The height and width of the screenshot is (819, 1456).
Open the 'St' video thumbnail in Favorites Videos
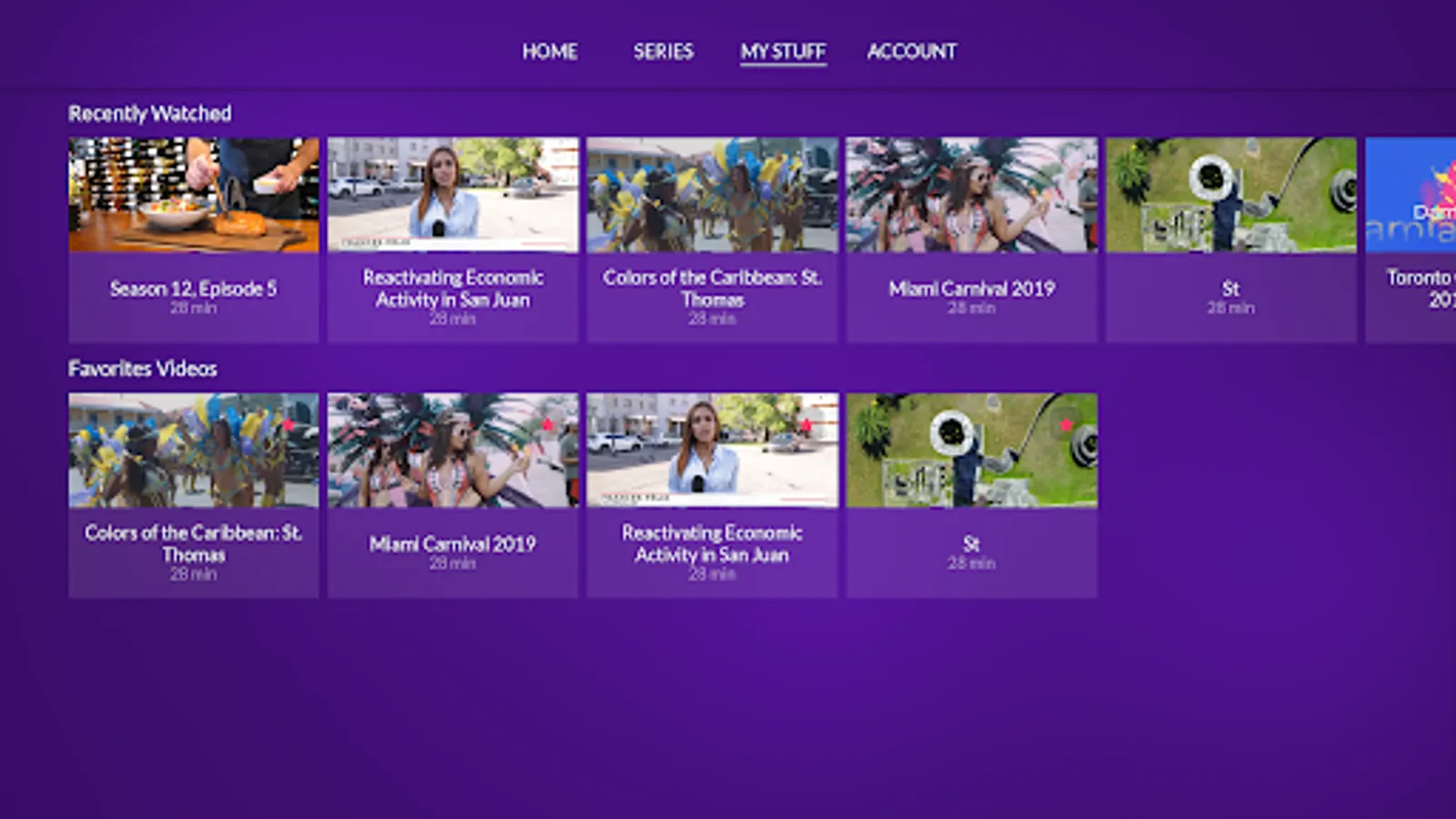tap(972, 450)
